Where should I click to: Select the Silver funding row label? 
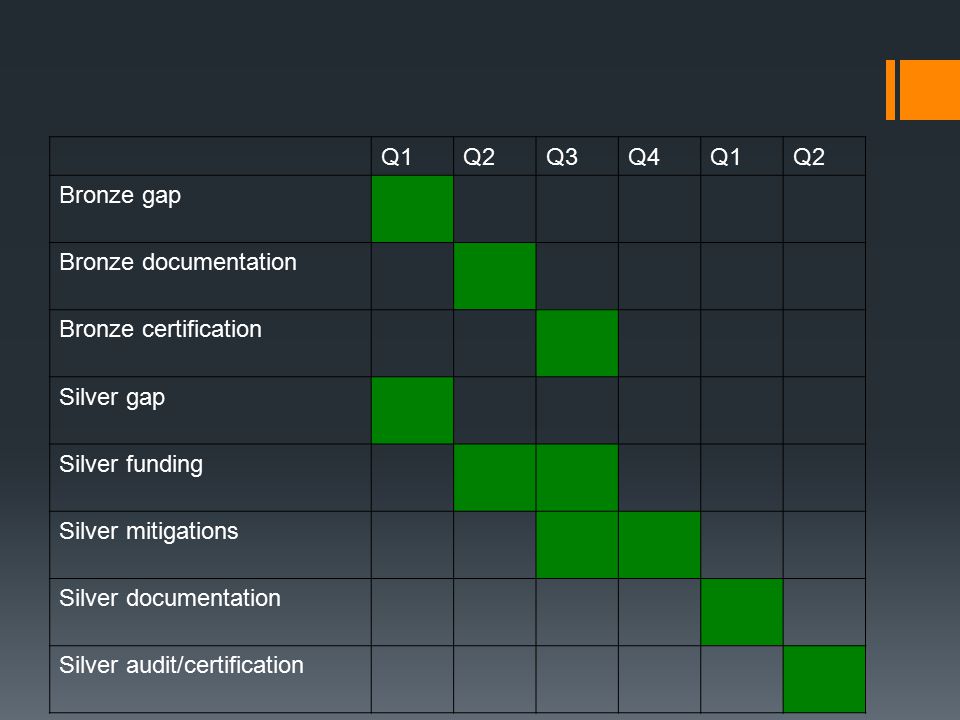131,465
